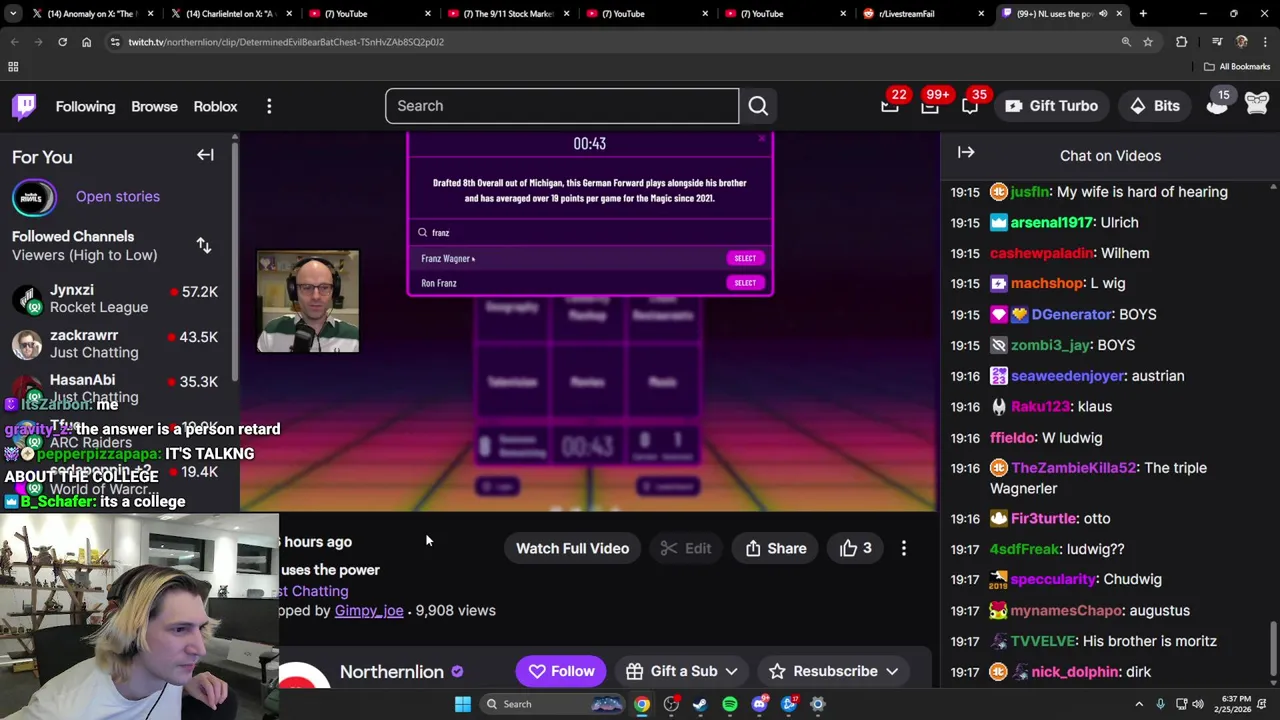Image resolution: width=1280 pixels, height=720 pixels.
Task: Open the Chrome three-dot menu
Action: click(1265, 42)
